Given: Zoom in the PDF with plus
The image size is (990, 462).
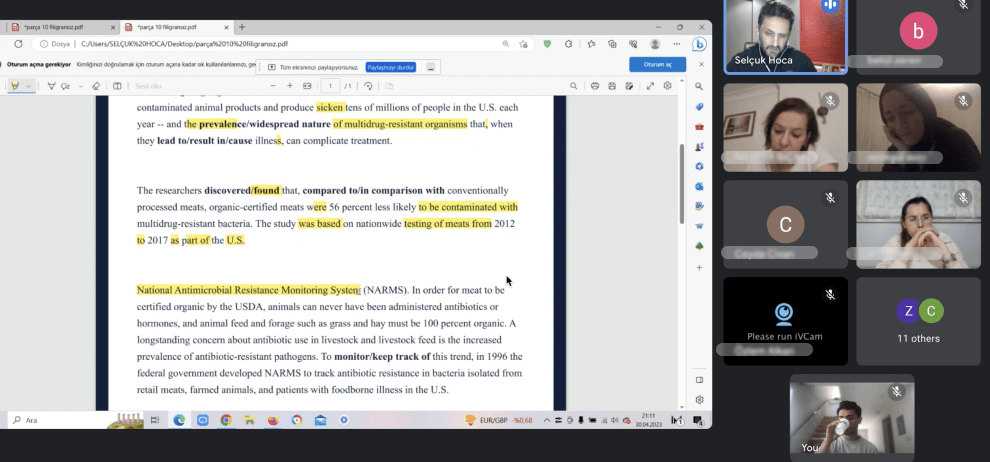Looking at the screenshot, I should (290, 86).
